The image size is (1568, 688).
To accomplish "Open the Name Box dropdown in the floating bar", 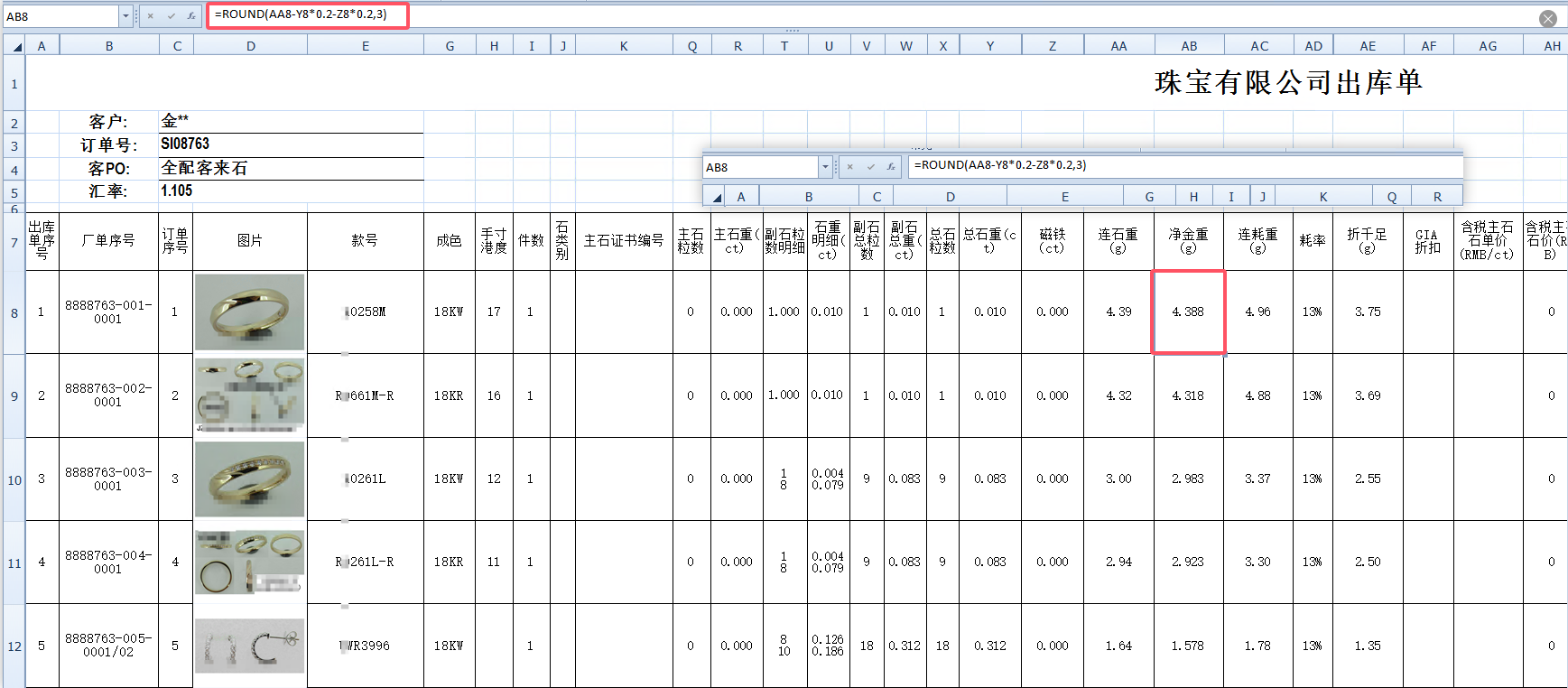I will (824, 167).
